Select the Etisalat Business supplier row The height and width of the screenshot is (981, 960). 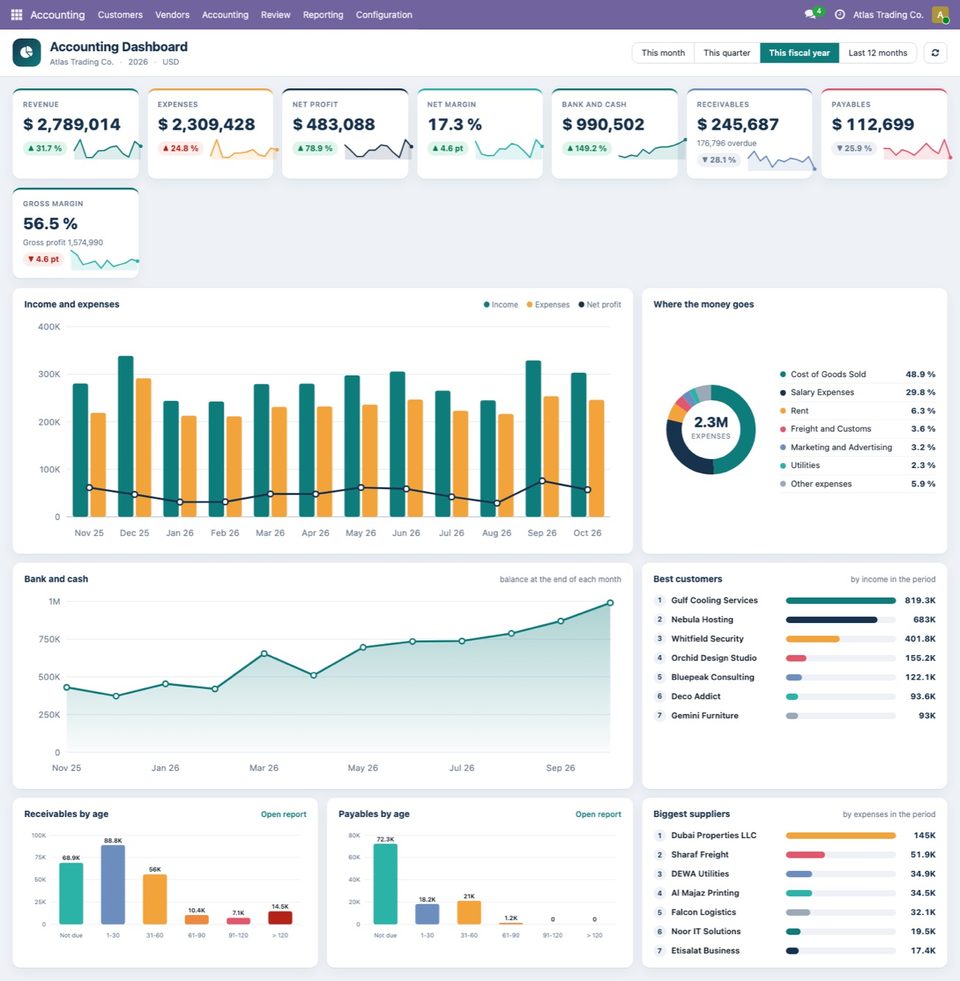(x=794, y=951)
